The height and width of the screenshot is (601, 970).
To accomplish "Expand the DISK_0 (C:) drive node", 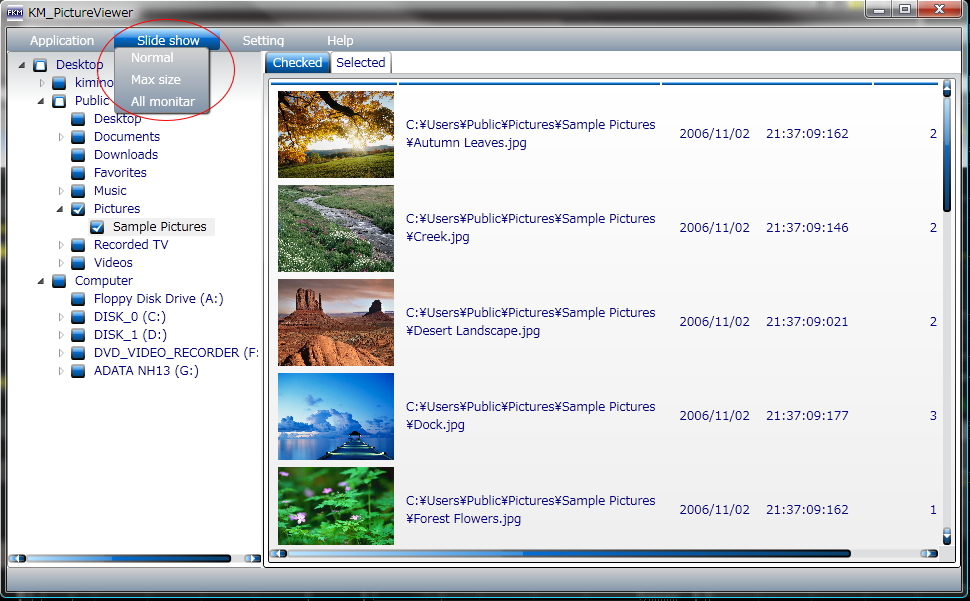I will [x=61, y=317].
